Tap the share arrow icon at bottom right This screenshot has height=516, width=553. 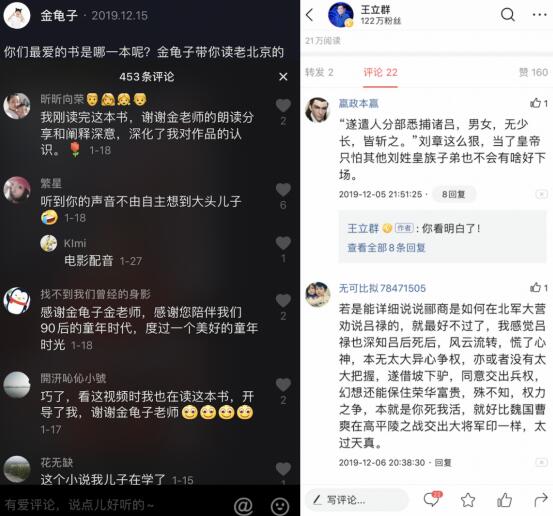[541, 500]
